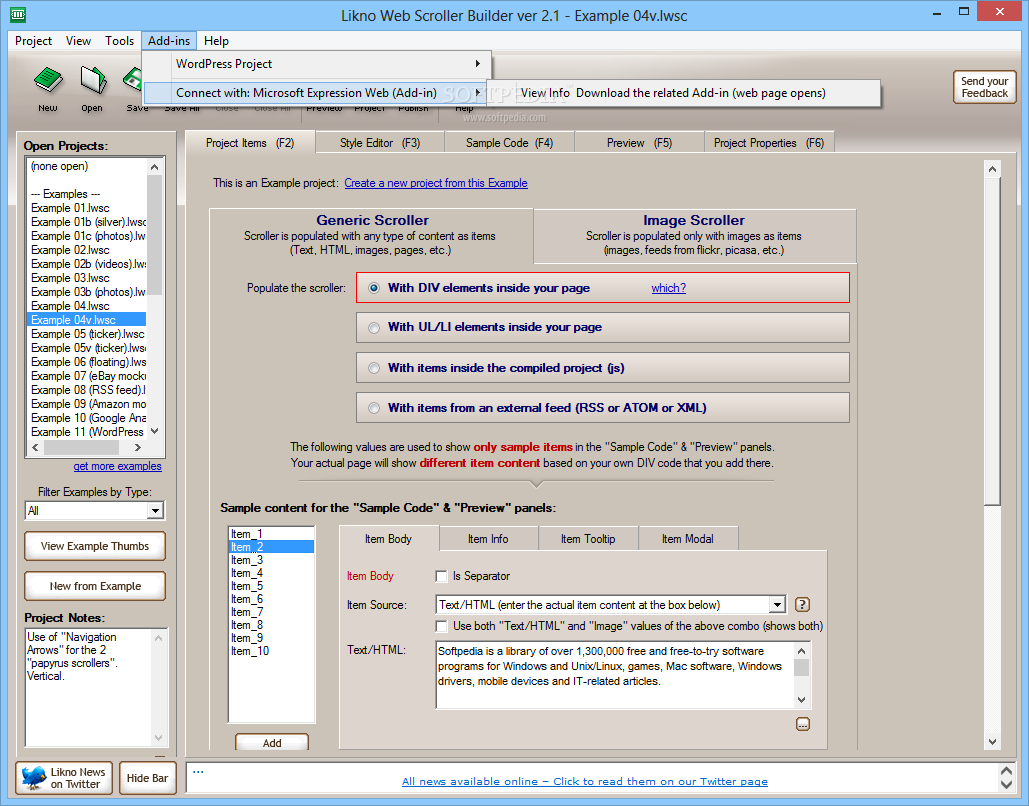Select Example 01.lwsc in the list
The width and height of the screenshot is (1029, 806).
[87, 208]
